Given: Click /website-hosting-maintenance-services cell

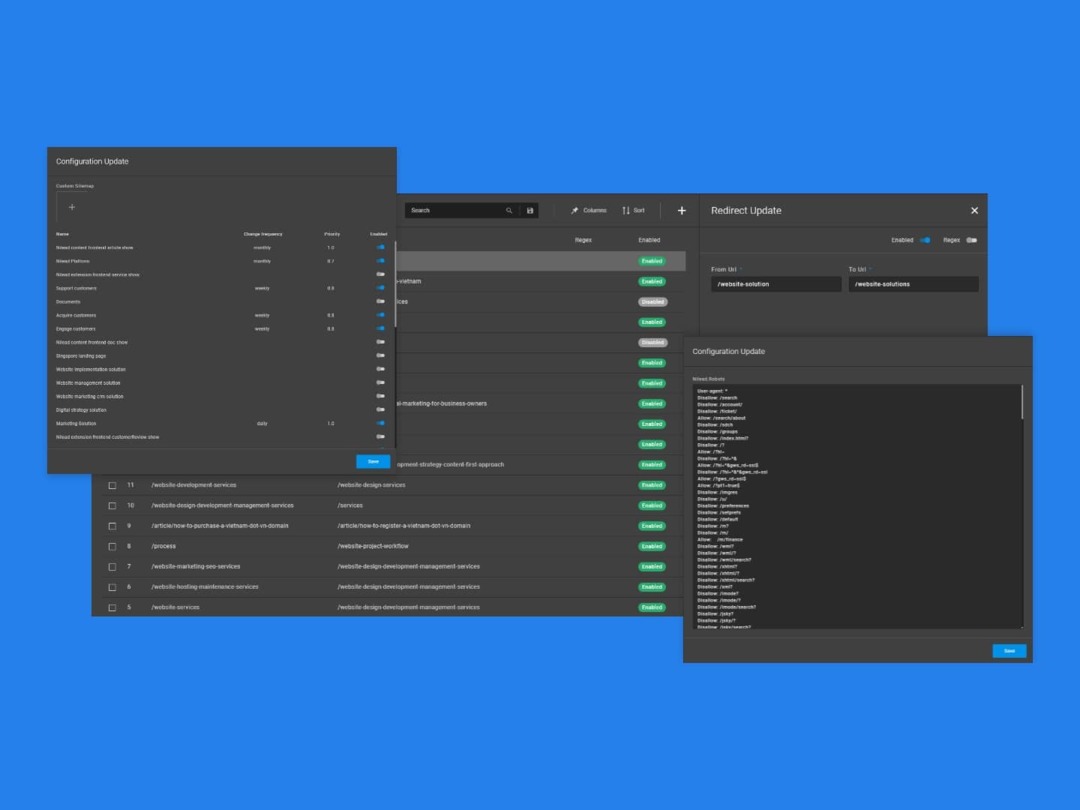Looking at the screenshot, I should click(205, 587).
